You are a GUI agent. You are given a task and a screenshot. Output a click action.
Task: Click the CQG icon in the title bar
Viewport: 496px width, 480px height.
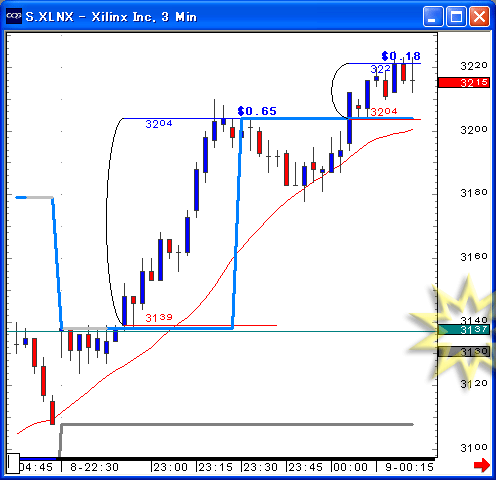[14, 16]
